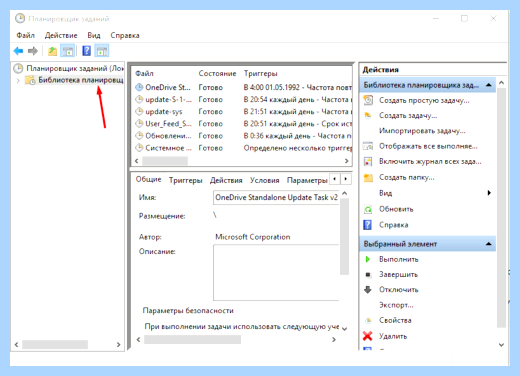Collapse the Выбранный элемент section
This screenshot has height=376, width=520.
489,244
